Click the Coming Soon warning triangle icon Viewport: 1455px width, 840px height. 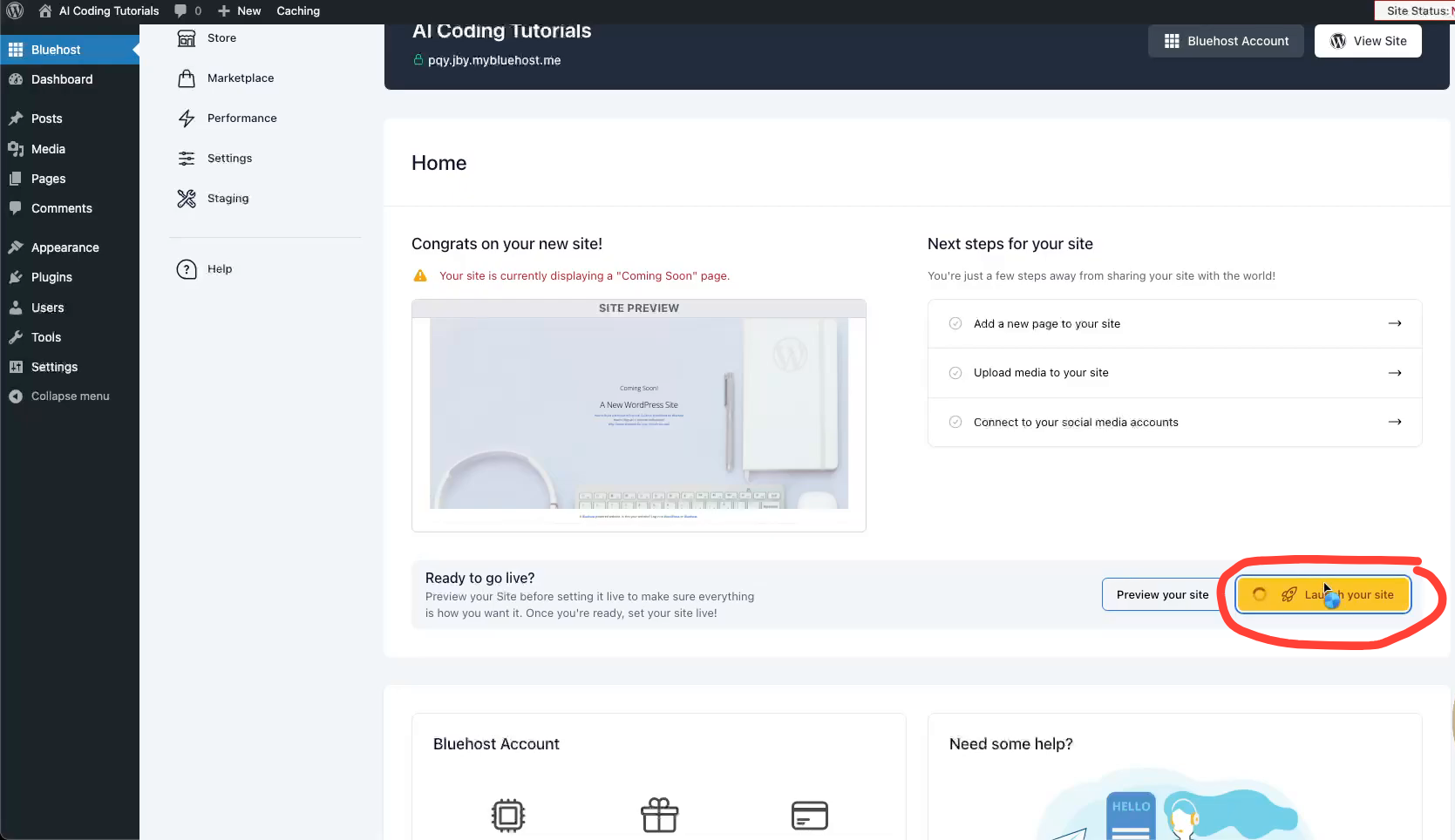420,275
